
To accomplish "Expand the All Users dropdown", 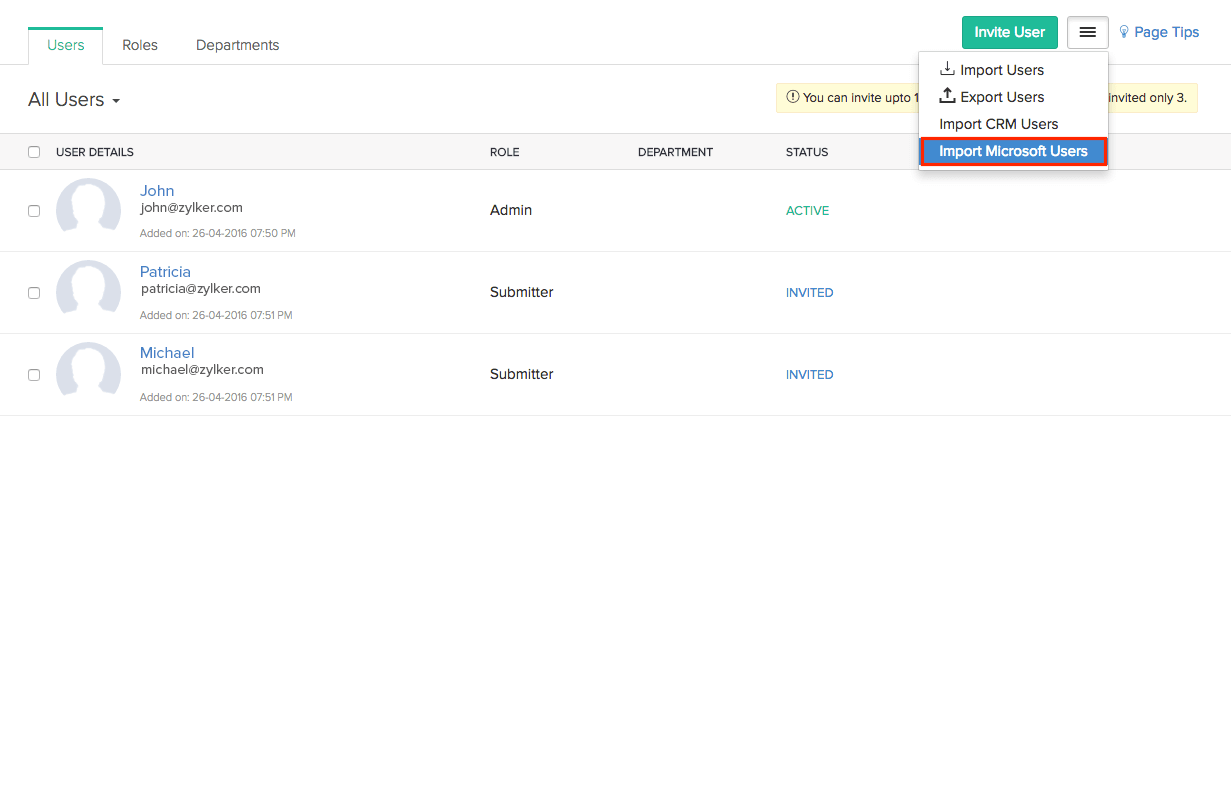I will pos(74,99).
